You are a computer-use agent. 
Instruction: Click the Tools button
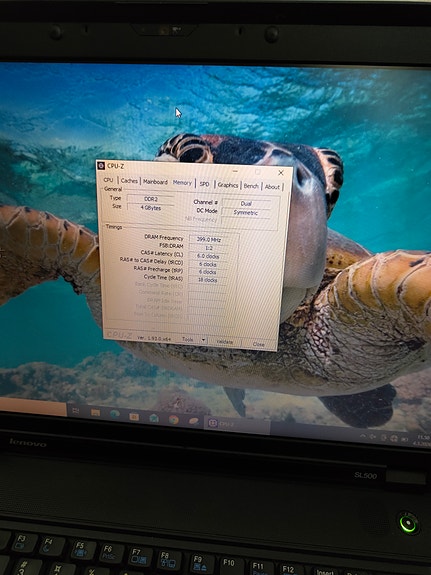pyautogui.click(x=187, y=340)
